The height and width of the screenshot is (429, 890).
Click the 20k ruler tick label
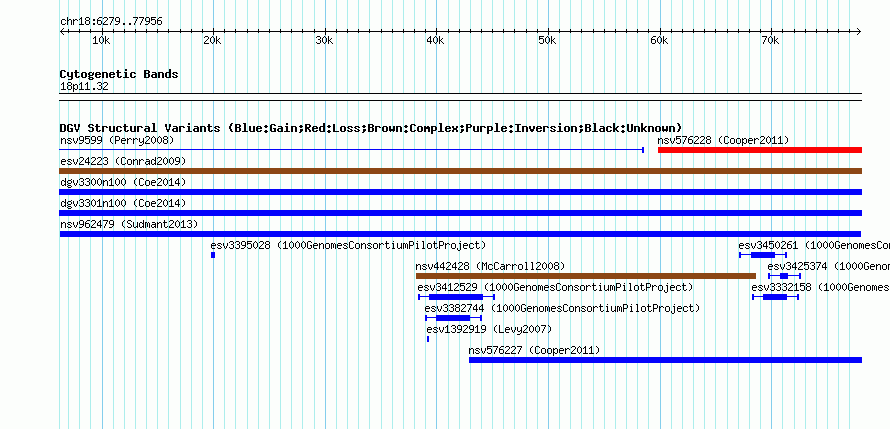click(212, 41)
